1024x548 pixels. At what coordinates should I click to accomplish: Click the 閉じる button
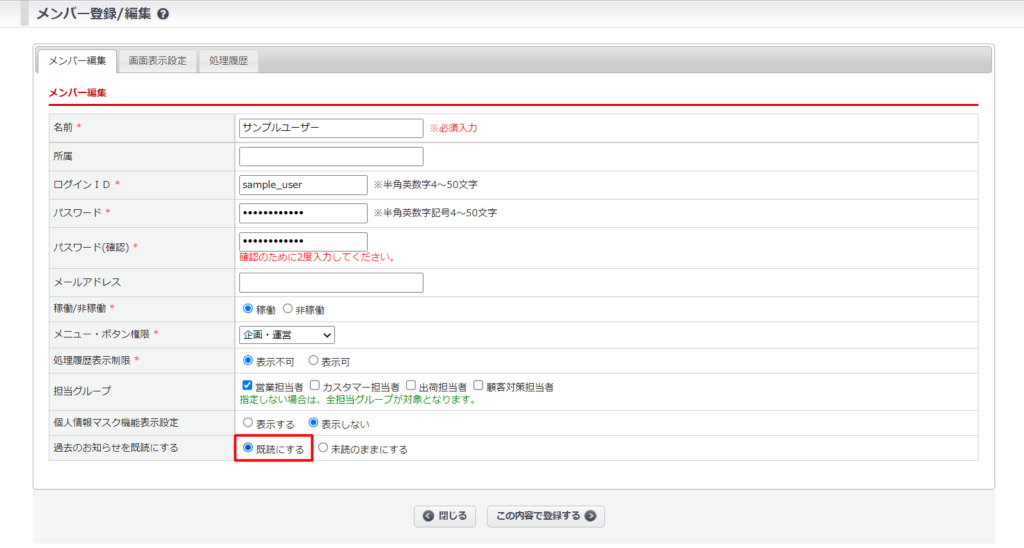(x=445, y=516)
